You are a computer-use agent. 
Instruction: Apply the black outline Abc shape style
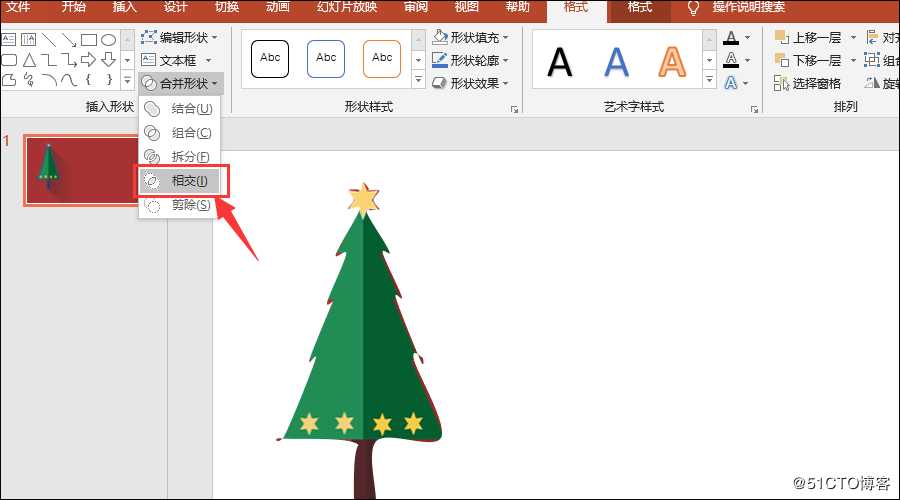pyautogui.click(x=270, y=59)
